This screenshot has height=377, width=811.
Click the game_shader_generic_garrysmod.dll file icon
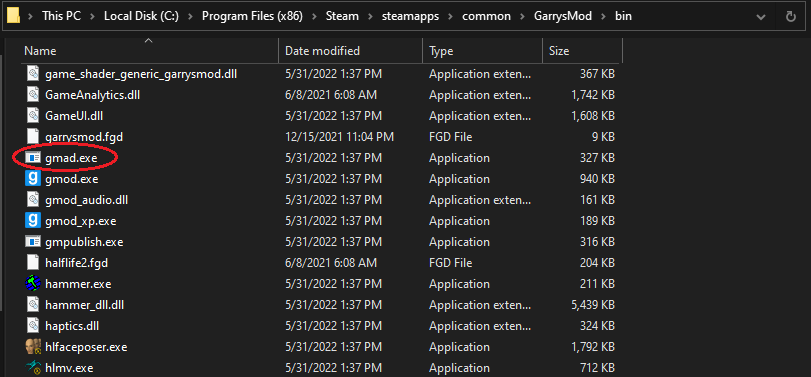click(x=33, y=74)
